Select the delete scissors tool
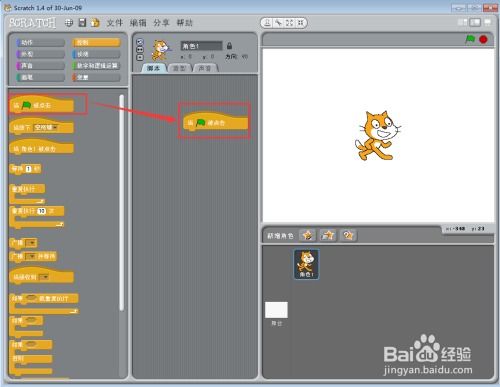 pos(278,23)
